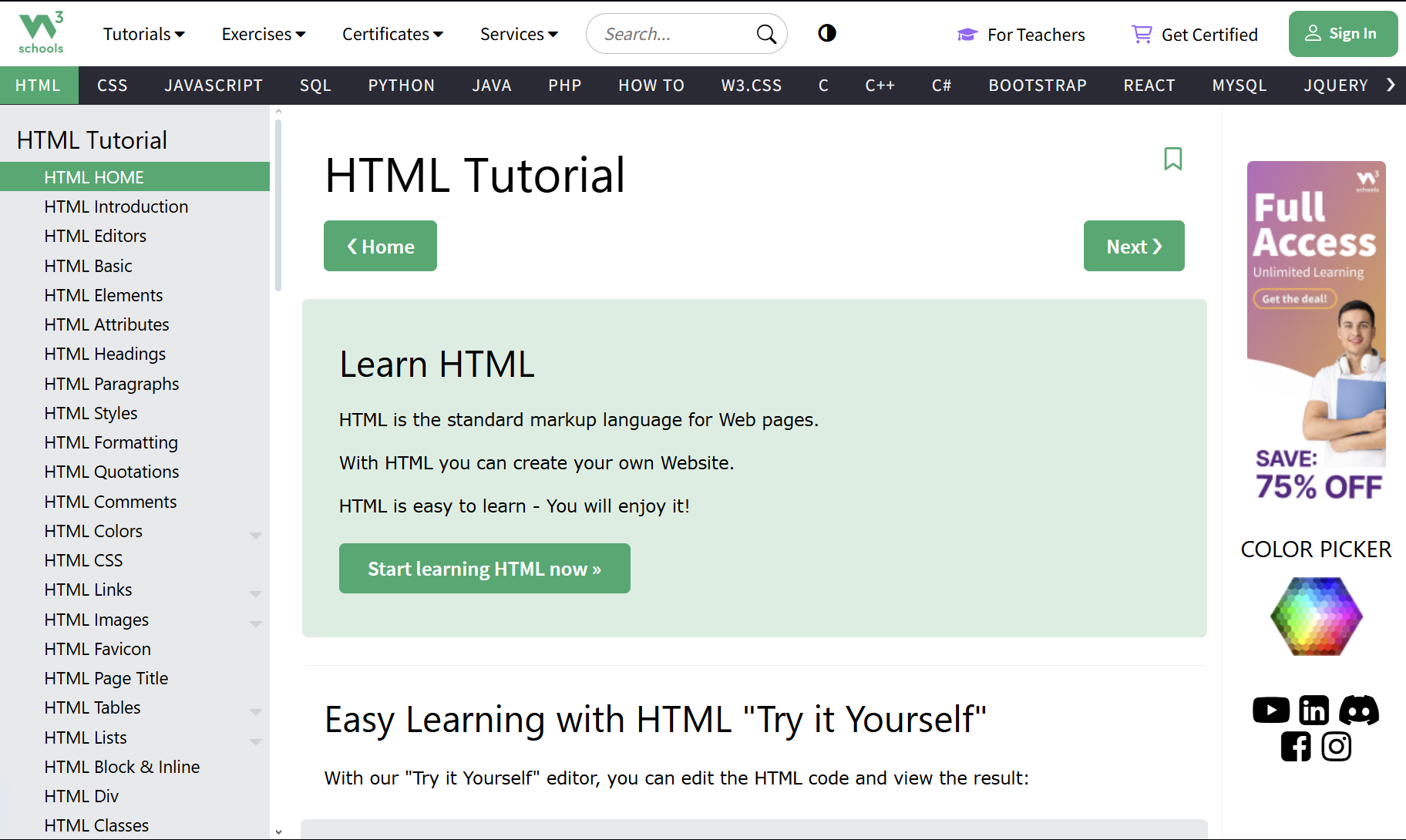Open the Discord social icon

(x=1358, y=710)
